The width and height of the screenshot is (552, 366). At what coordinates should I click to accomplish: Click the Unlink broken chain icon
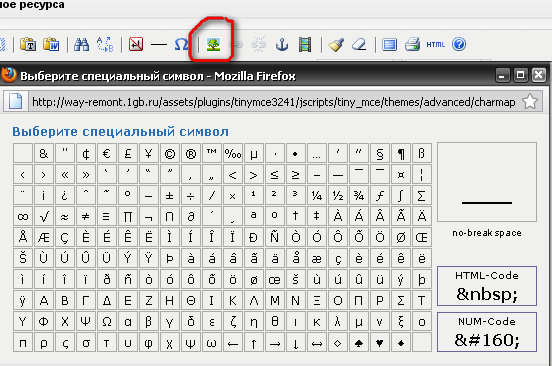pos(259,44)
